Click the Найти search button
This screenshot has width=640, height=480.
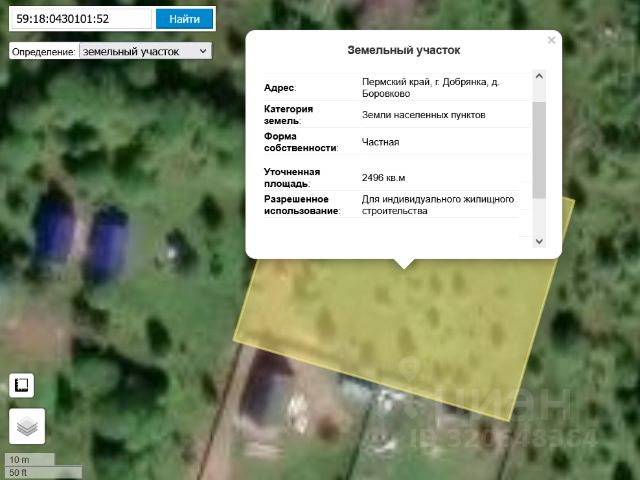184,19
